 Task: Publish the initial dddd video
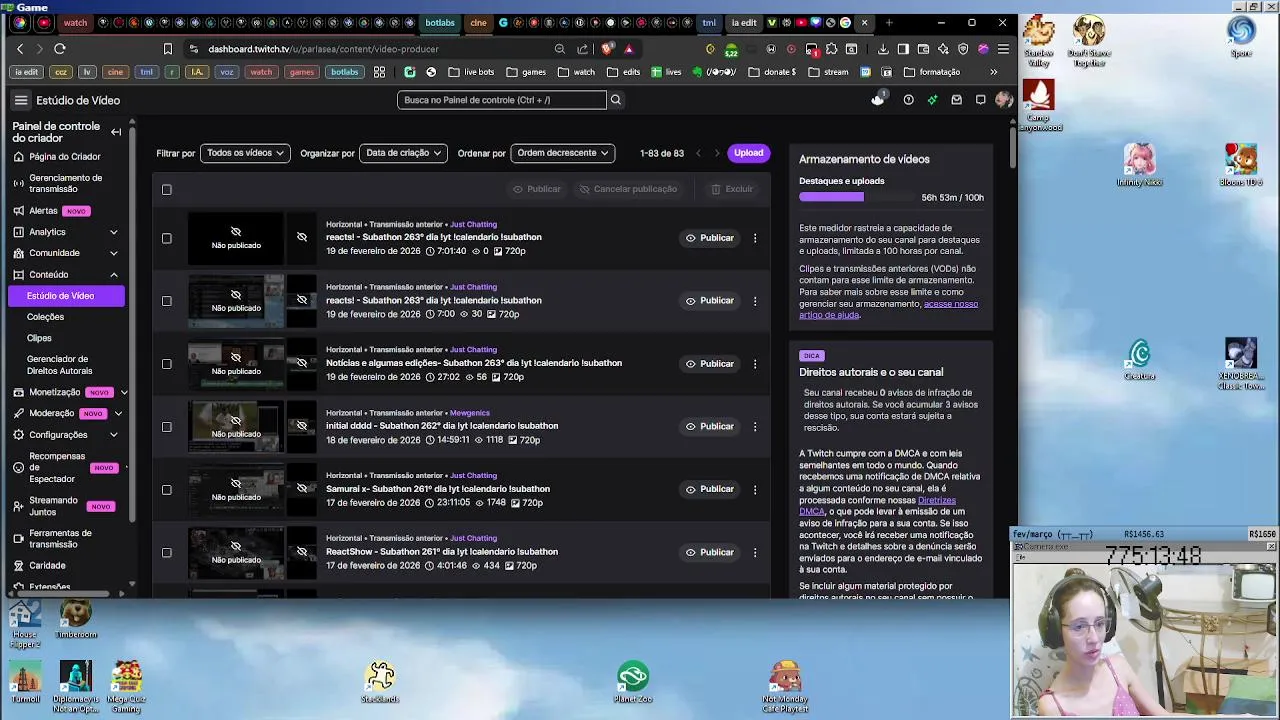point(710,426)
